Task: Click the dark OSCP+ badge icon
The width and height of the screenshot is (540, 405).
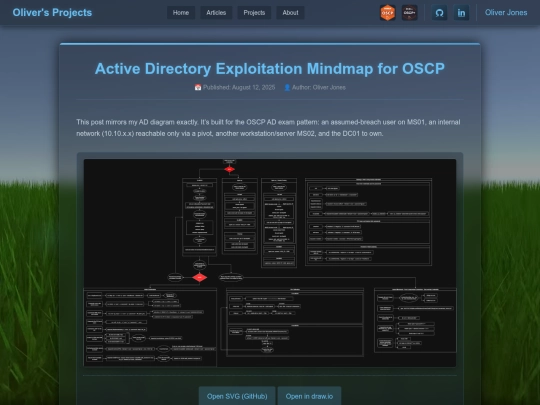Action: tap(409, 13)
